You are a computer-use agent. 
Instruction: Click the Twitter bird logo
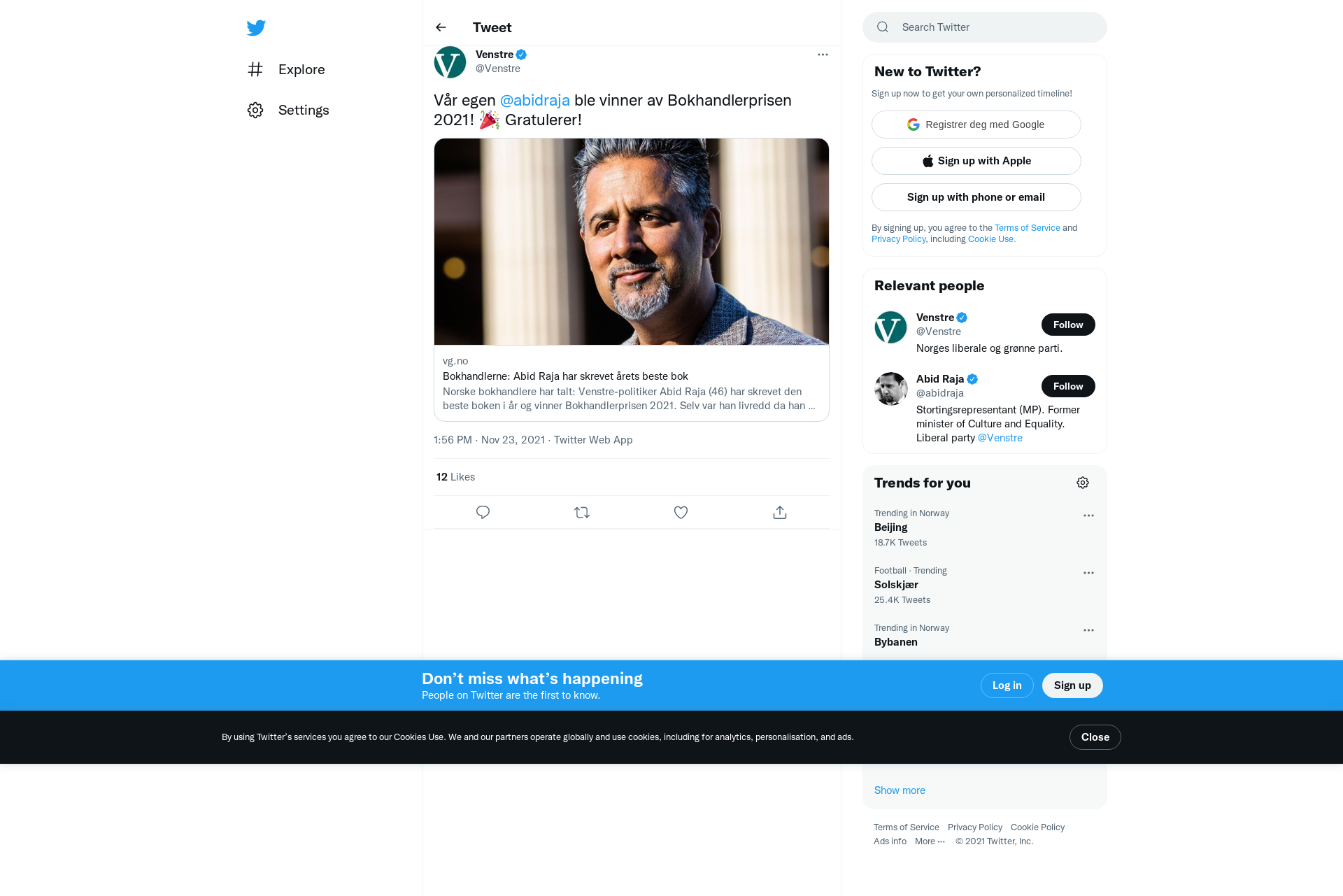(256, 28)
